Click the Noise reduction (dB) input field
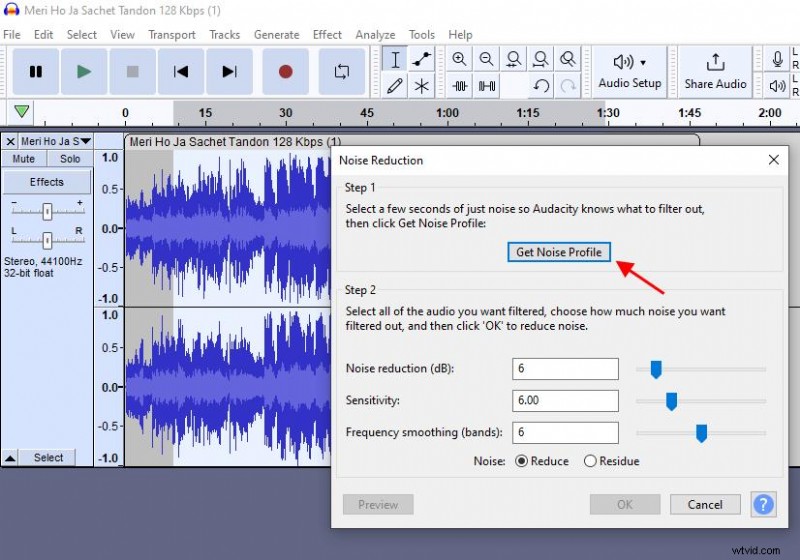 pyautogui.click(x=565, y=369)
